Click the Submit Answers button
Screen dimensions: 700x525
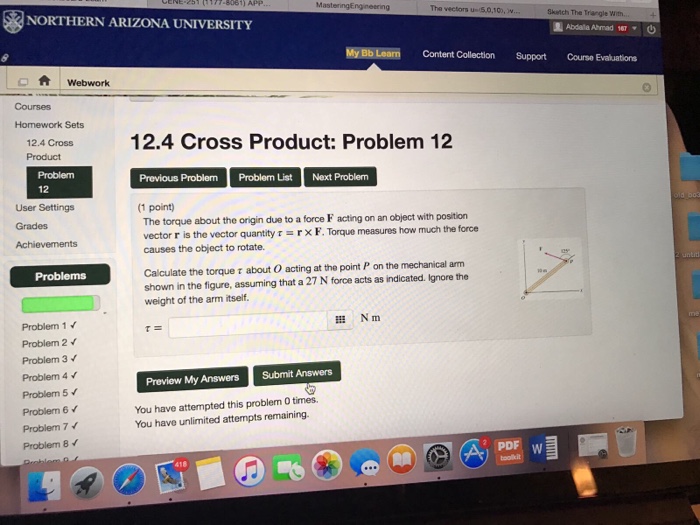(297, 373)
